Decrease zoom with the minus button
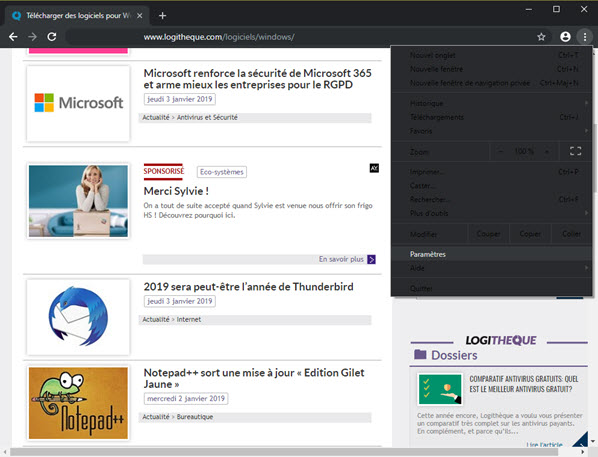Image resolution: width=598 pixels, height=457 pixels. 500,151
